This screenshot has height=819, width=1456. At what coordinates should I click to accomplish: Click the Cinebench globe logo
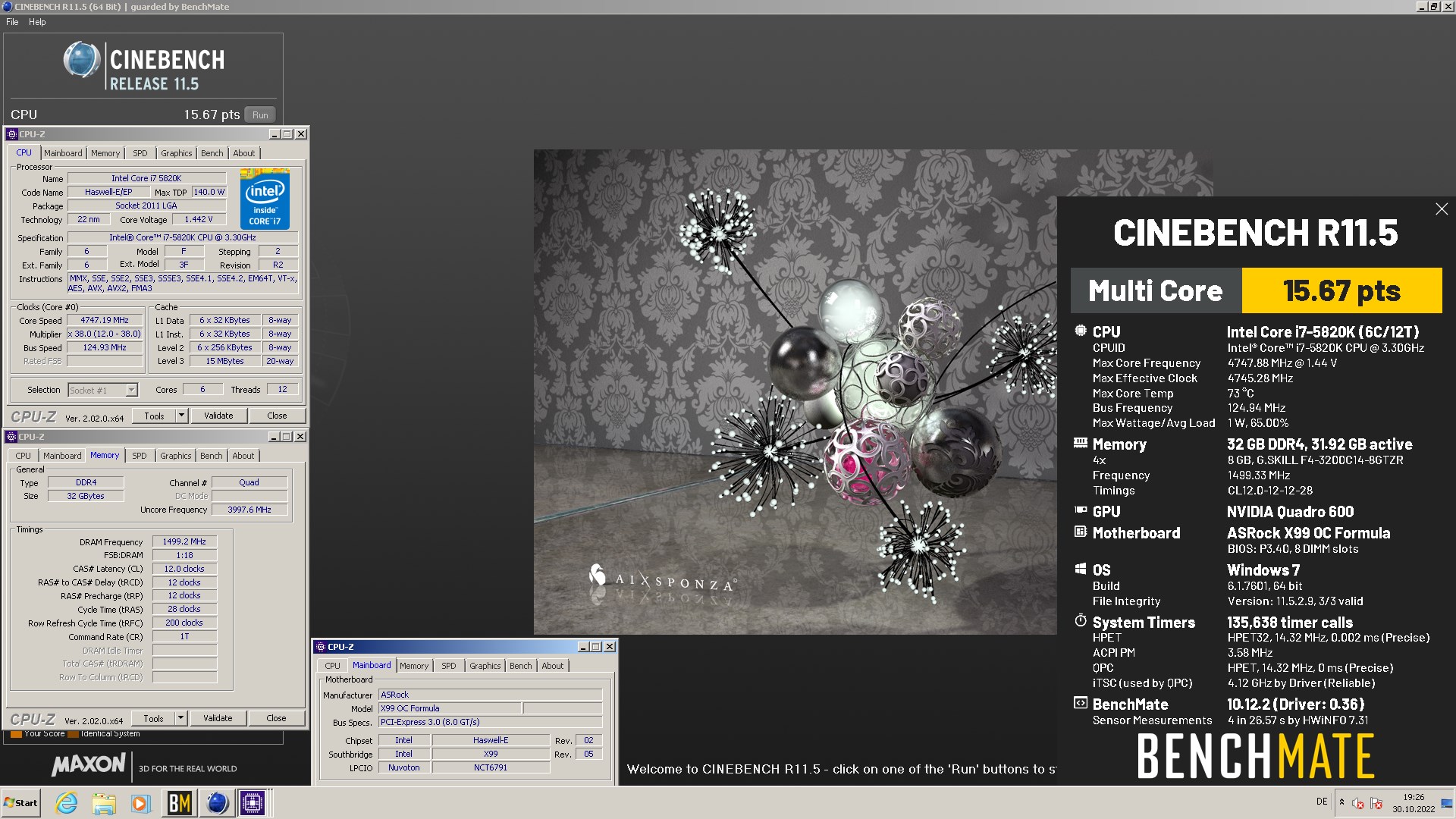pos(81,60)
